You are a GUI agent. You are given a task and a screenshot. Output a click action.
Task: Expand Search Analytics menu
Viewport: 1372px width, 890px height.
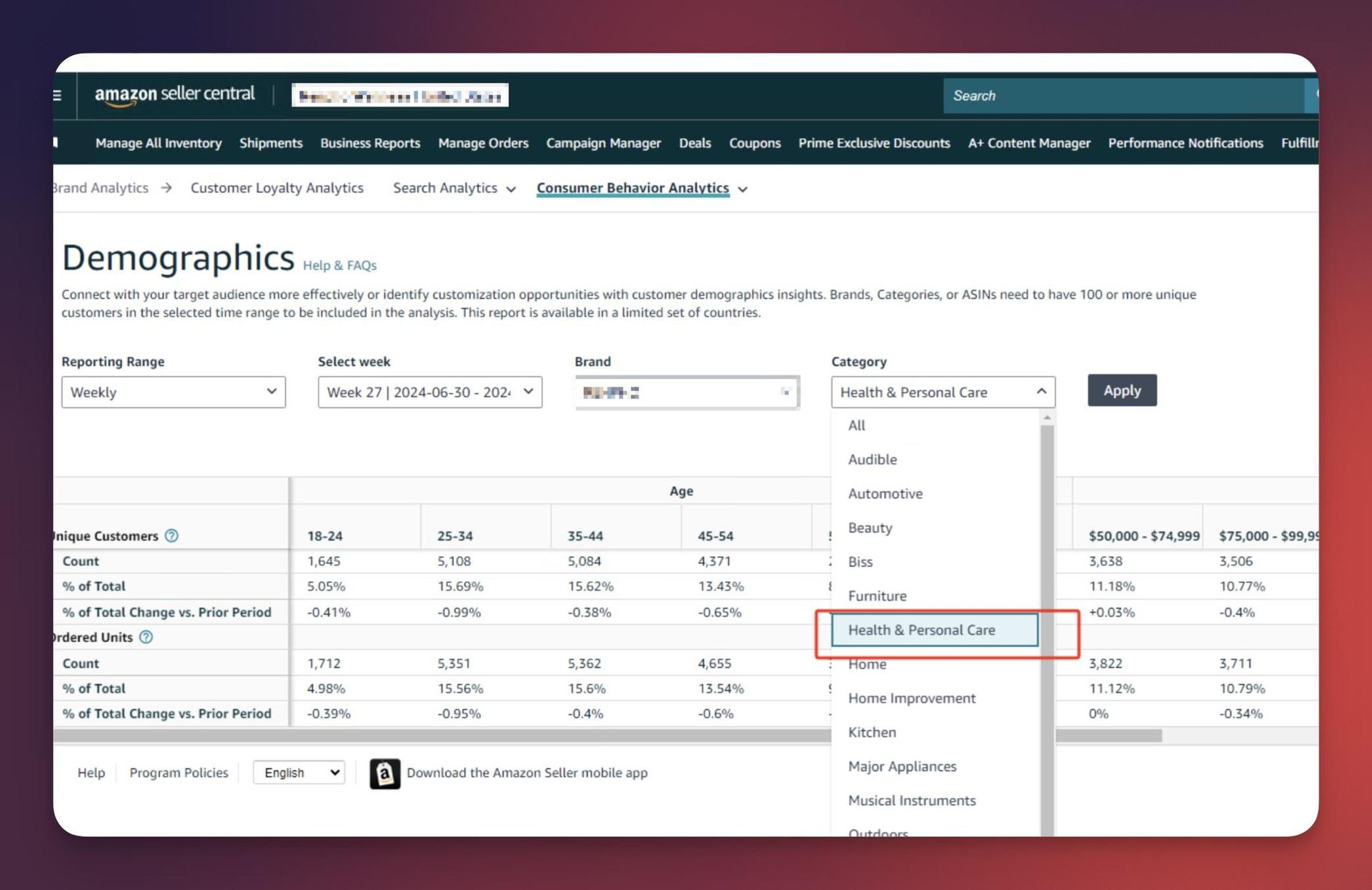tap(454, 188)
